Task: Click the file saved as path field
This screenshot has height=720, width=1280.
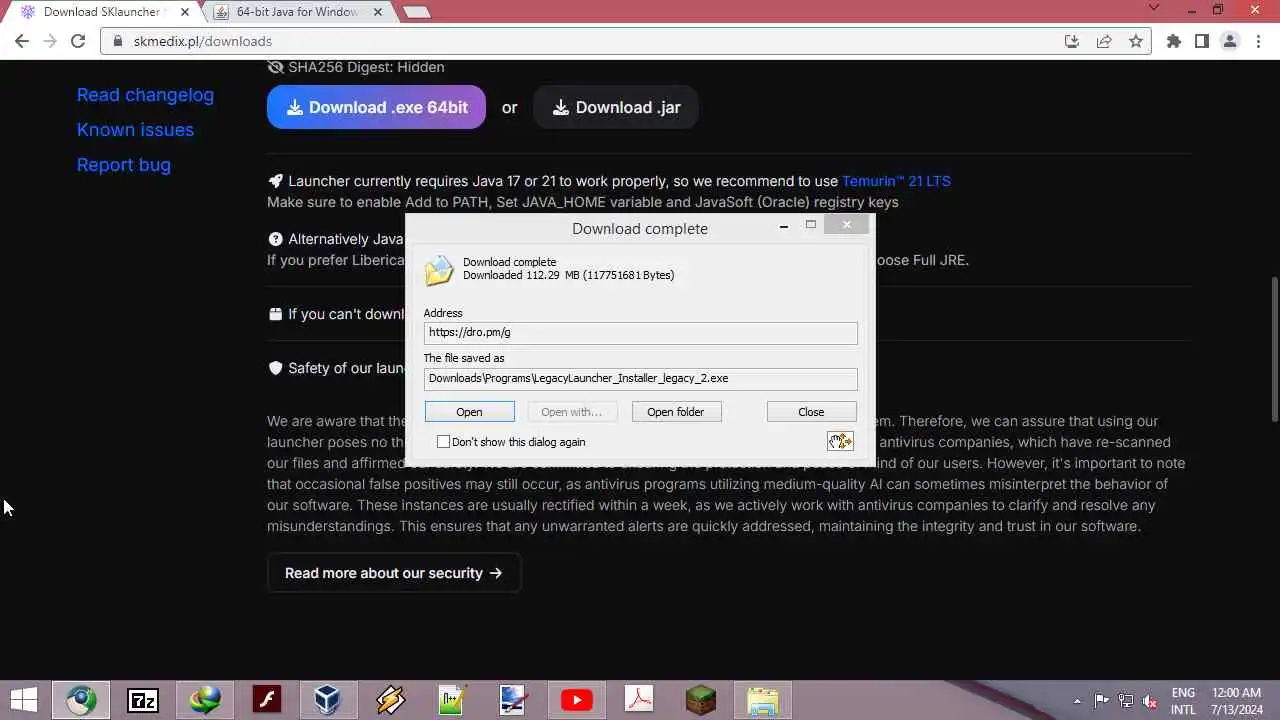Action: coord(640,379)
